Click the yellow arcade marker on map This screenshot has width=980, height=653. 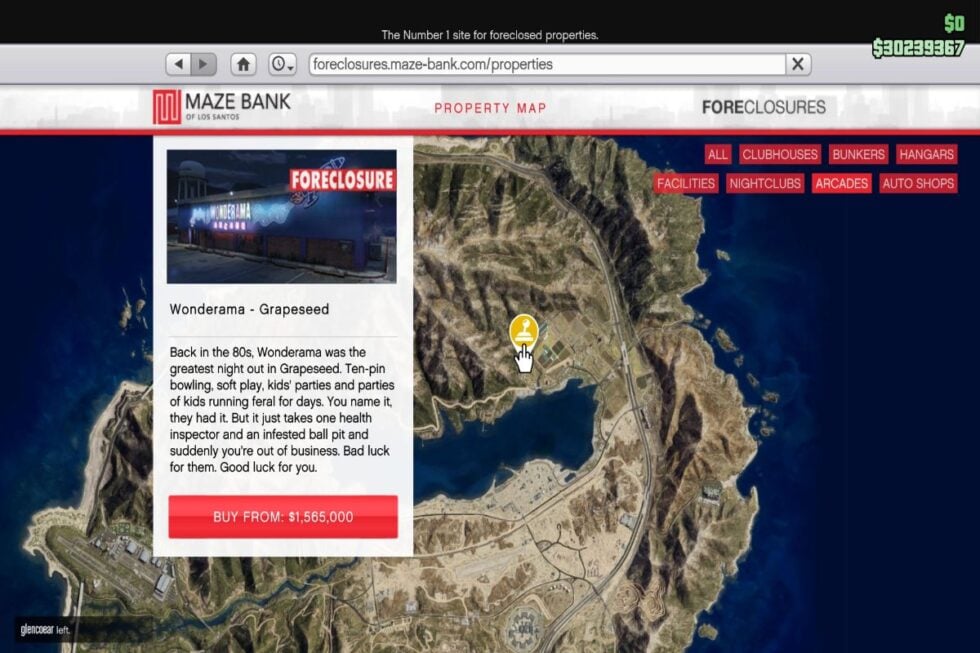pyautogui.click(x=523, y=330)
